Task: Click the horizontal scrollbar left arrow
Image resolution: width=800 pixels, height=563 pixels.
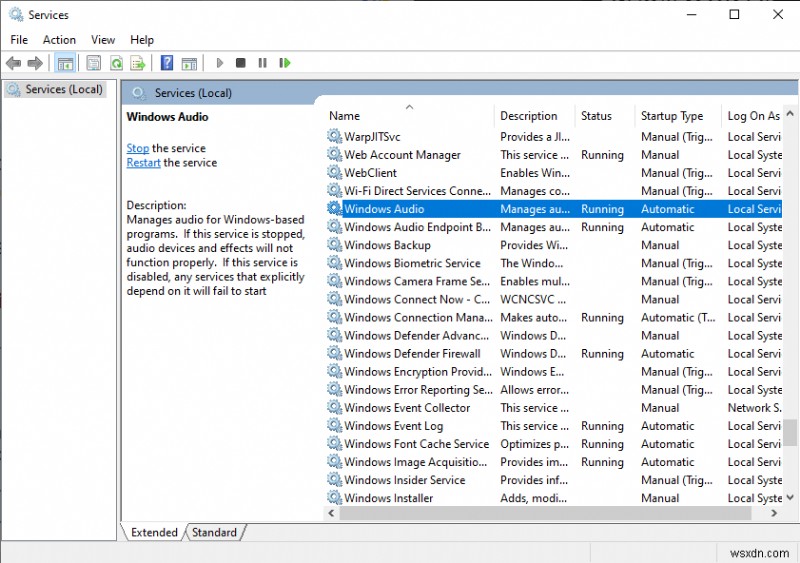Action: coord(331,513)
